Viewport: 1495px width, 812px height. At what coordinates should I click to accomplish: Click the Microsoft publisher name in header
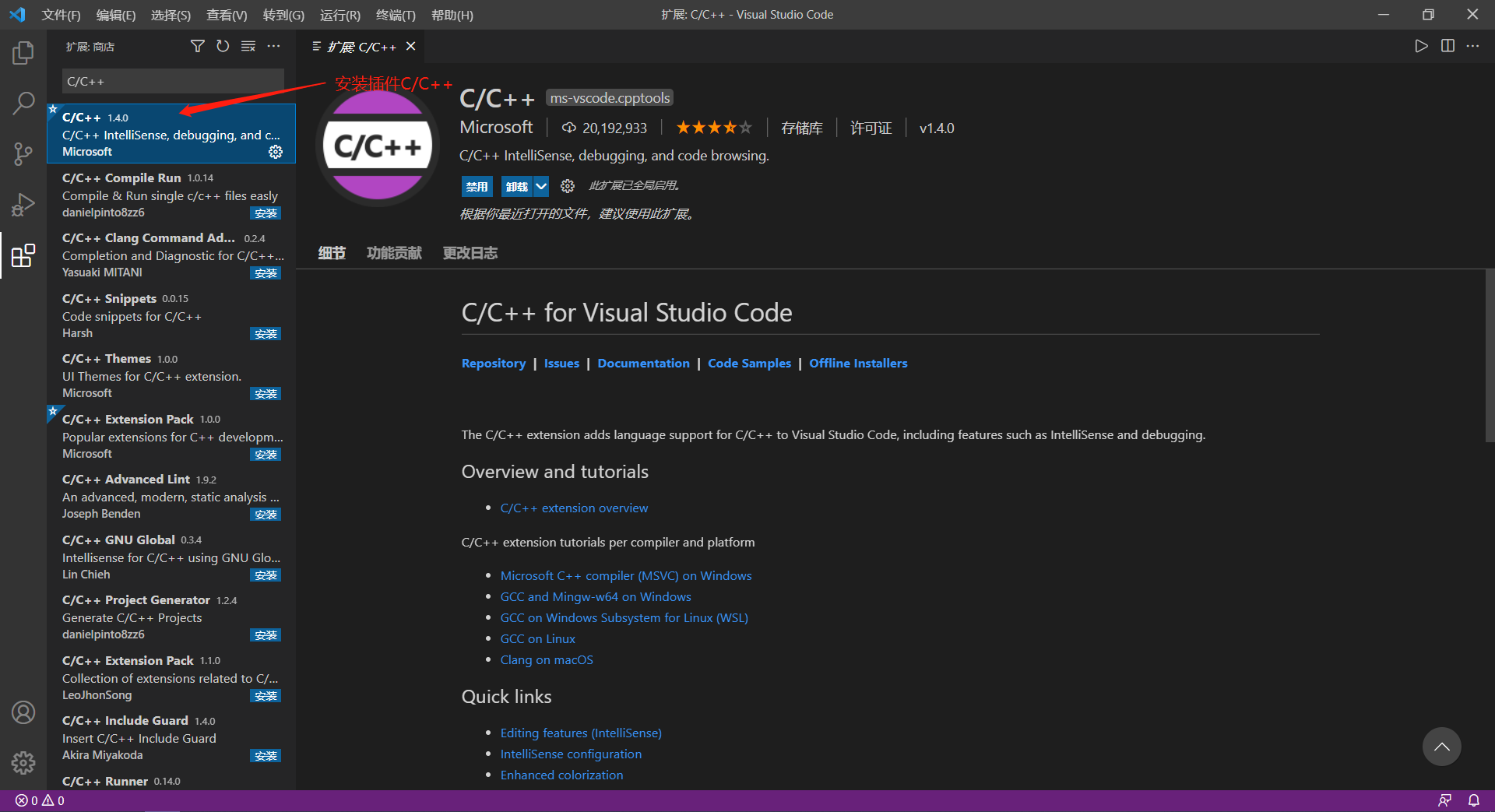point(496,127)
